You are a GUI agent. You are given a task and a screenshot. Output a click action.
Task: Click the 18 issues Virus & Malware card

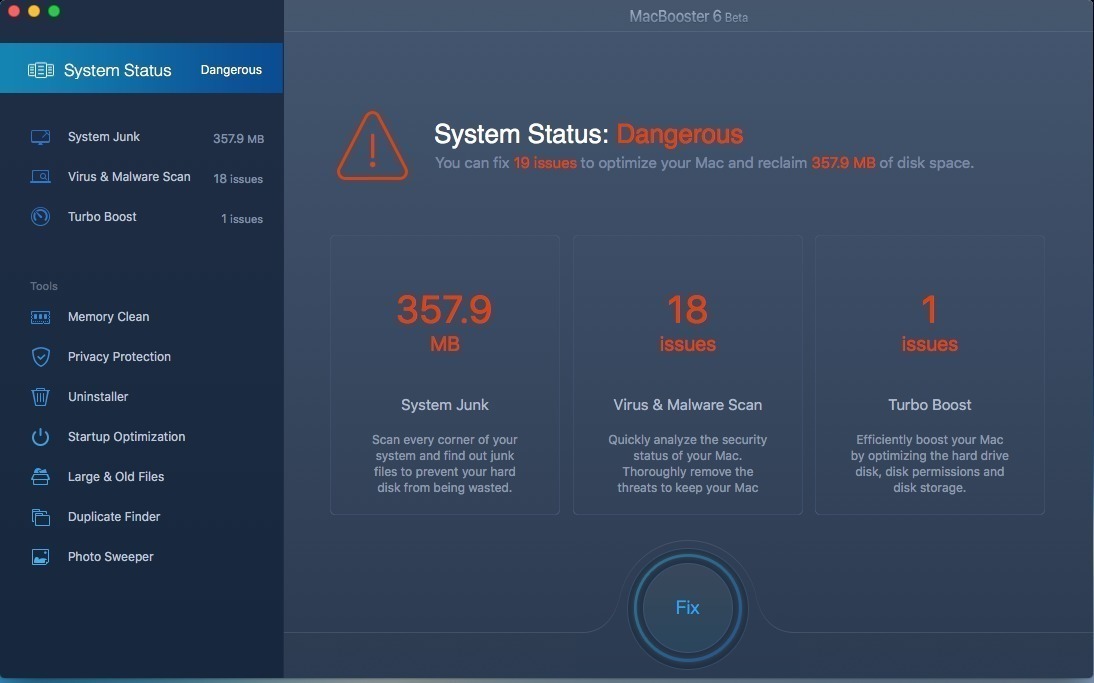[687, 375]
